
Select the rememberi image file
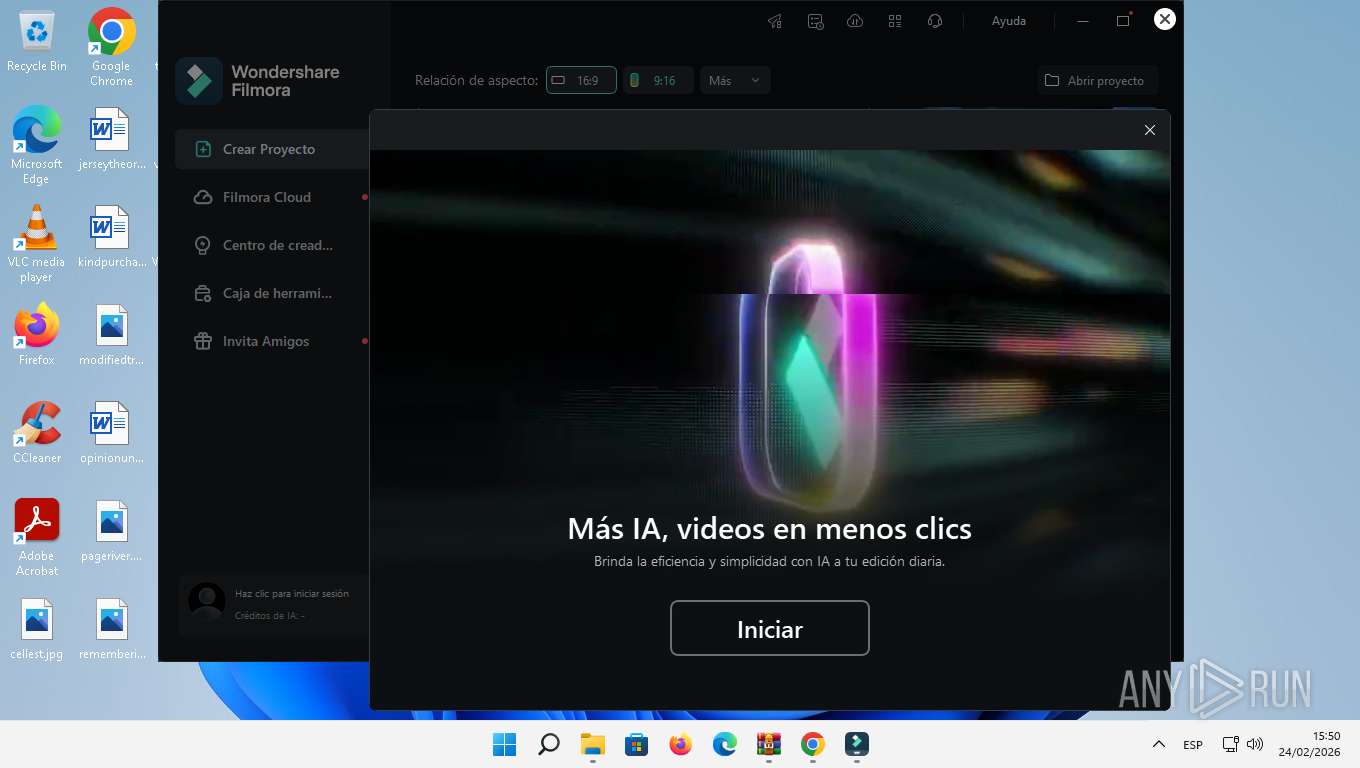pyautogui.click(x=111, y=629)
